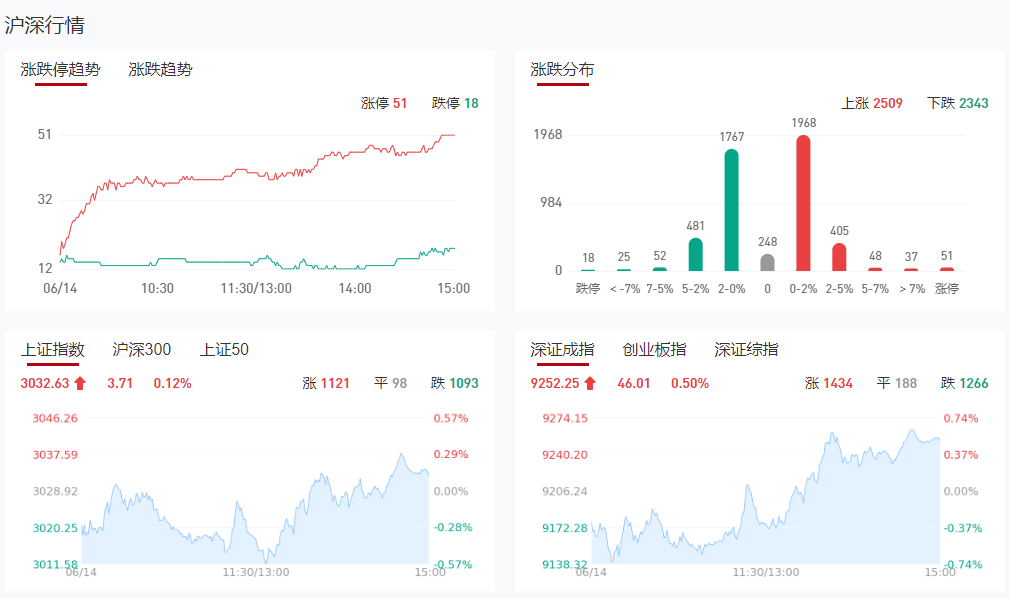Select the 涨跌停趋势 tab
Viewport: 1009px width, 598px height.
pyautogui.click(x=60, y=70)
